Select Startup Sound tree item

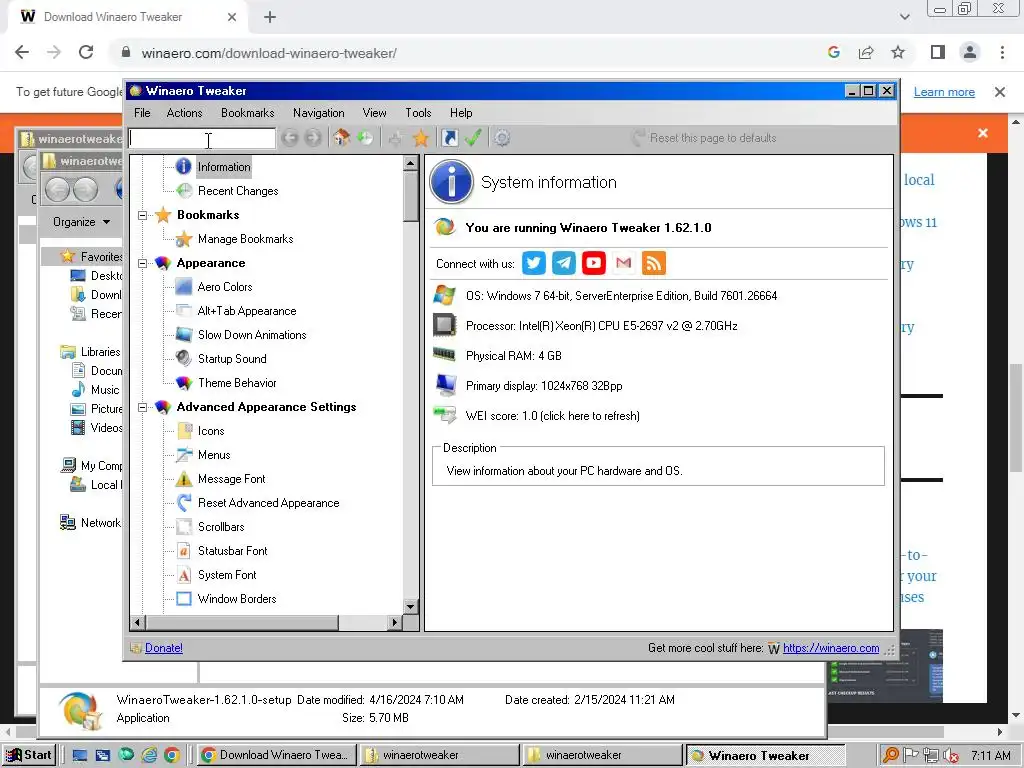232,359
